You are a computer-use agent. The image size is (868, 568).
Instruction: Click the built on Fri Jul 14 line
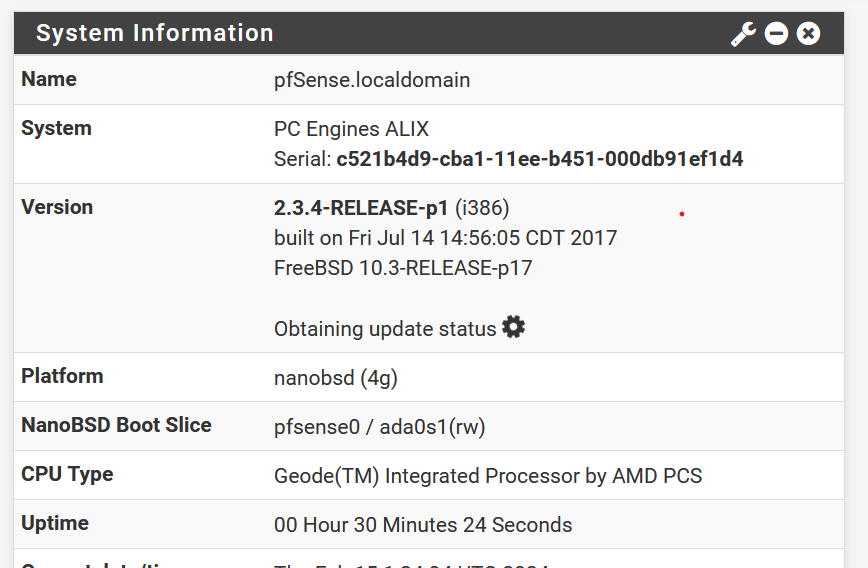(x=446, y=238)
